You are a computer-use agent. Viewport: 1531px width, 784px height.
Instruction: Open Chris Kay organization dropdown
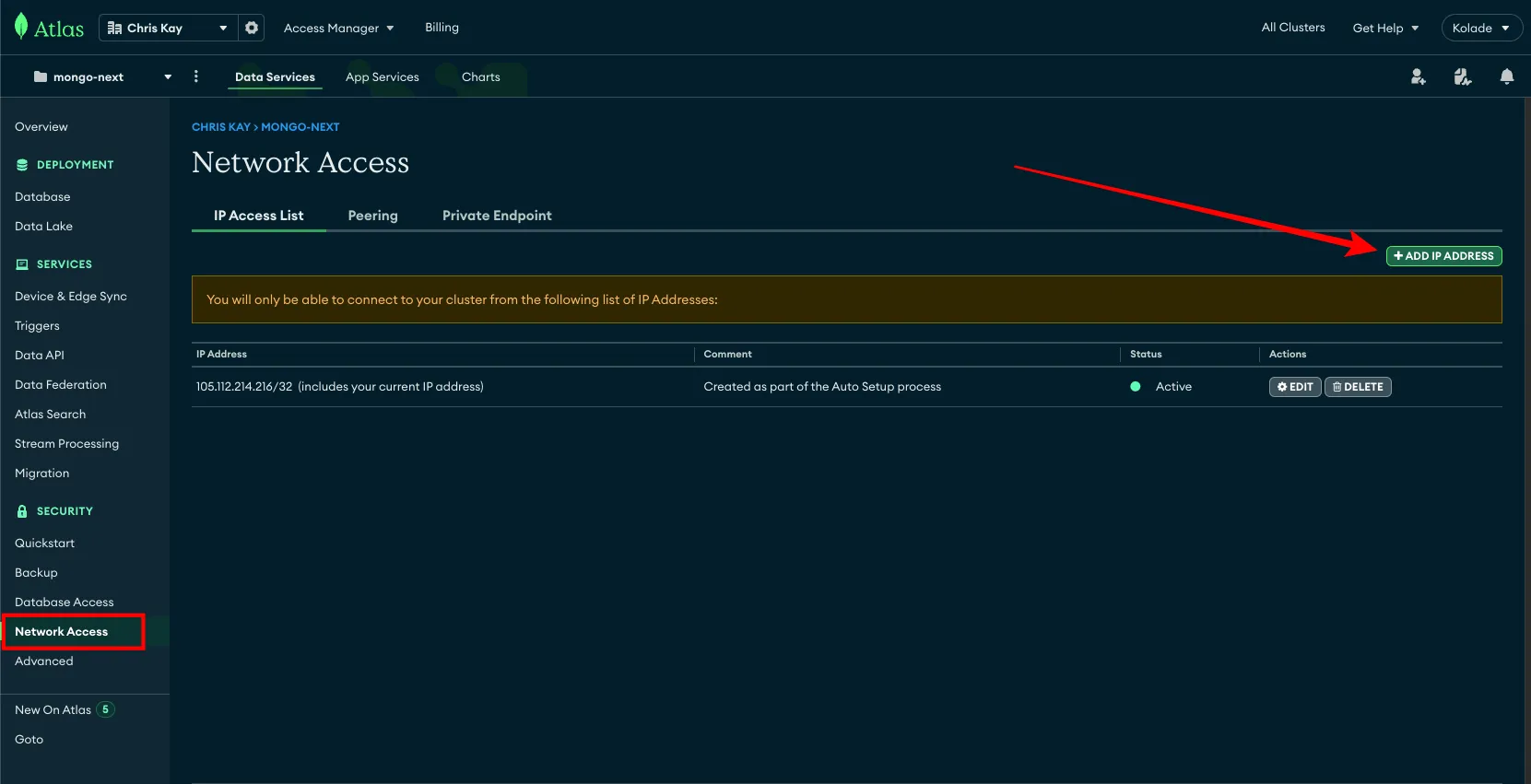(x=168, y=28)
